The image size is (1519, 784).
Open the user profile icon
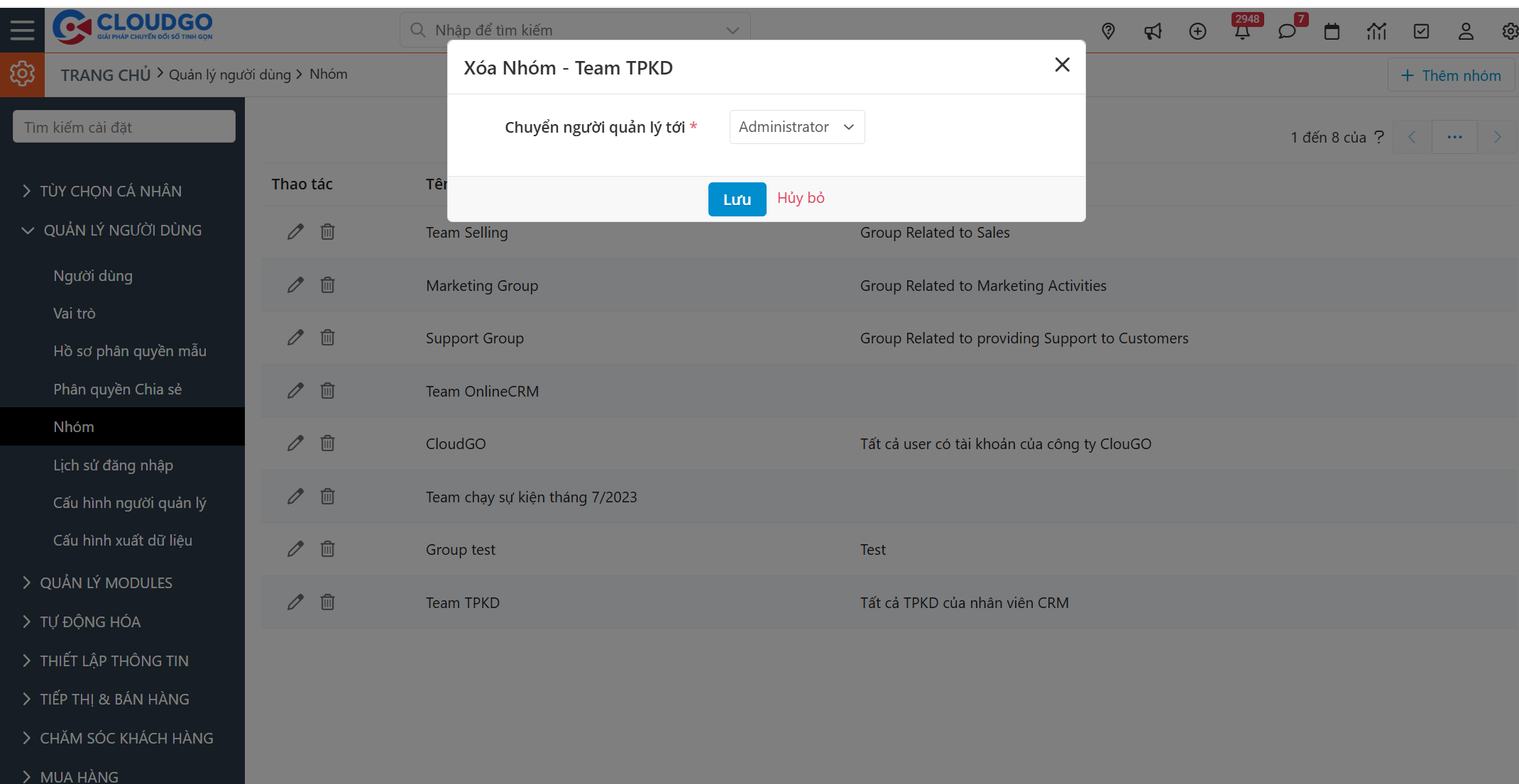(x=1466, y=31)
